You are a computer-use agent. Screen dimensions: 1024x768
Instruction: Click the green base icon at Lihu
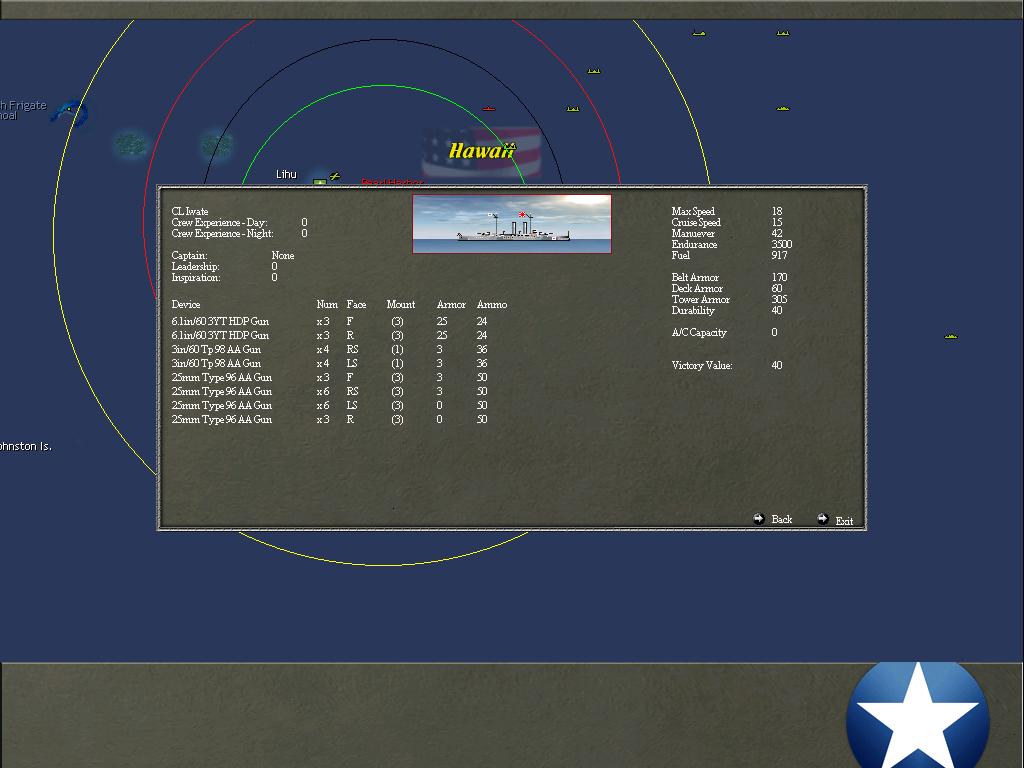(x=319, y=182)
